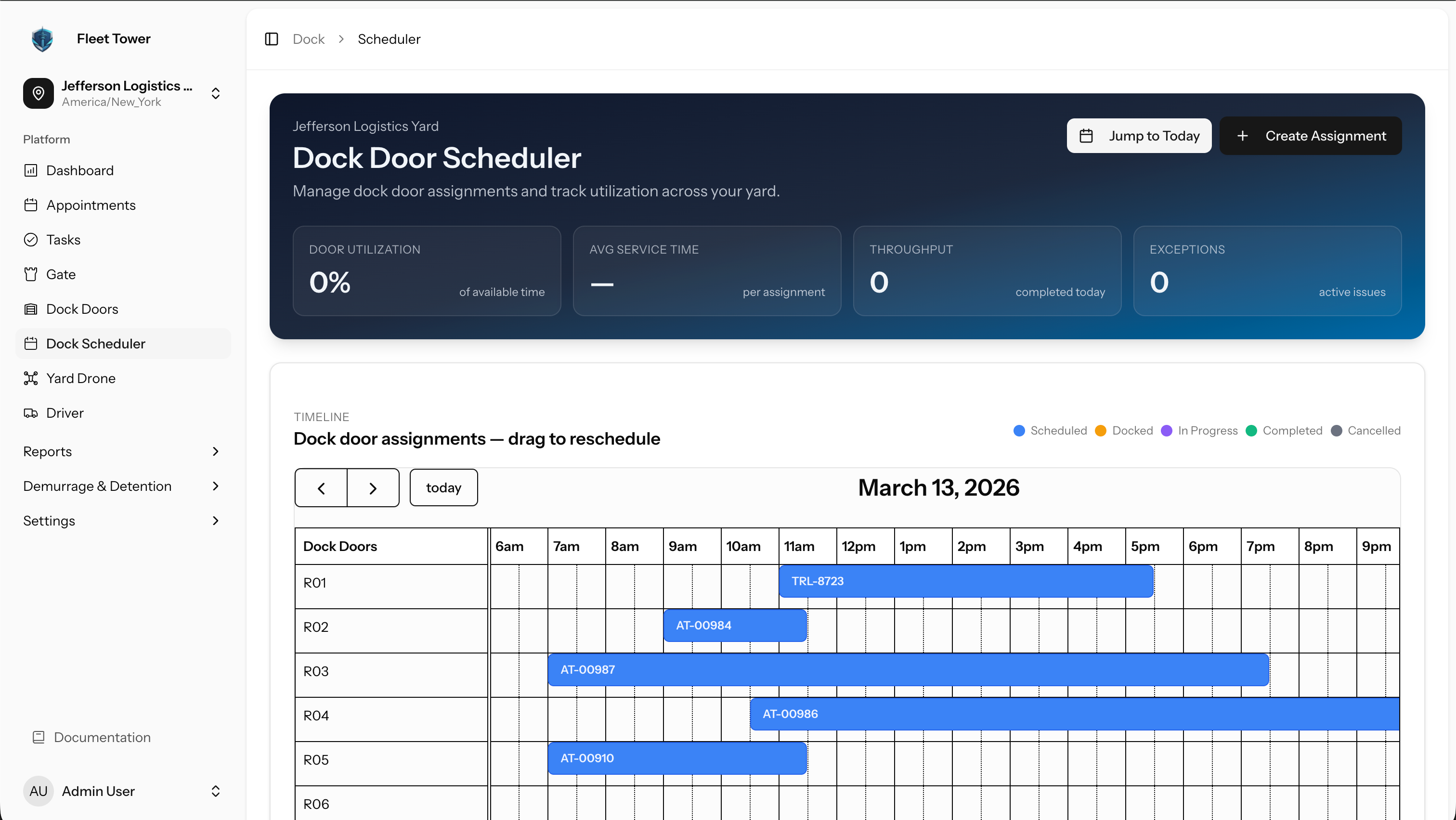
Task: Click the Jump to Today button
Action: tap(1139, 136)
